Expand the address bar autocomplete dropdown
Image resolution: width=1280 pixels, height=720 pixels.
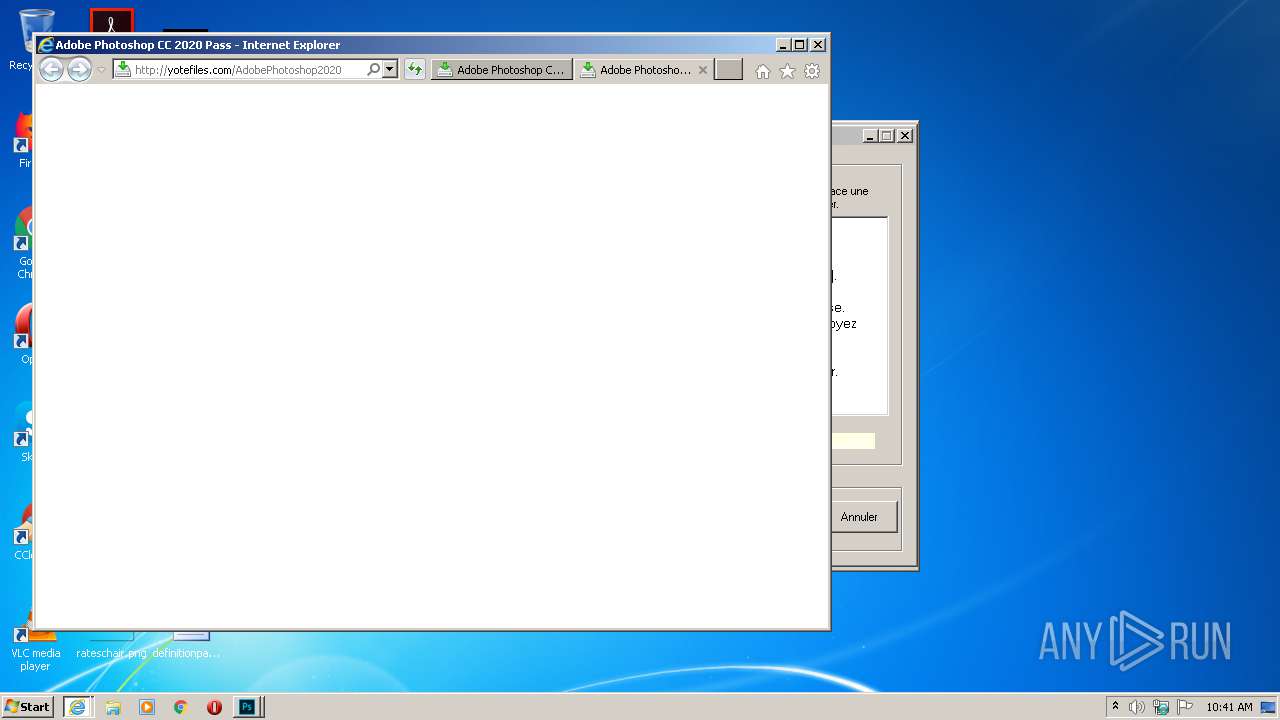tap(390, 70)
